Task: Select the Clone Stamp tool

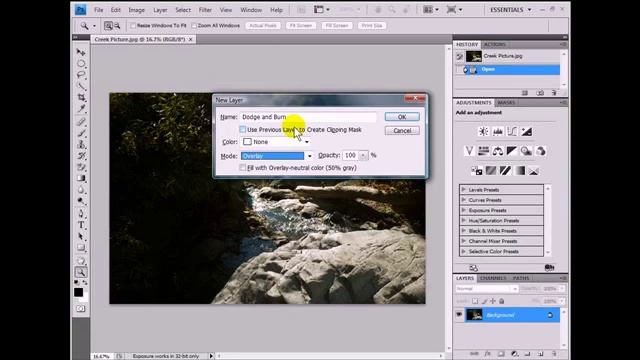Action: click(81, 144)
